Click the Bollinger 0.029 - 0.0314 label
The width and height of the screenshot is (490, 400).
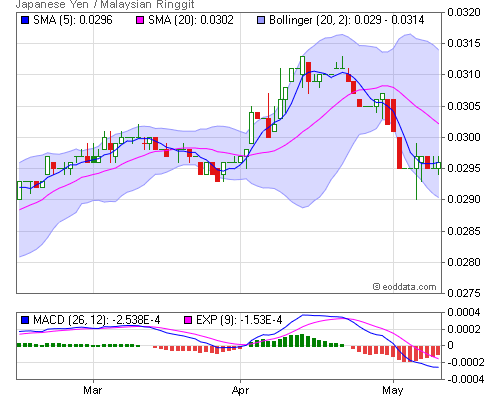[347, 20]
